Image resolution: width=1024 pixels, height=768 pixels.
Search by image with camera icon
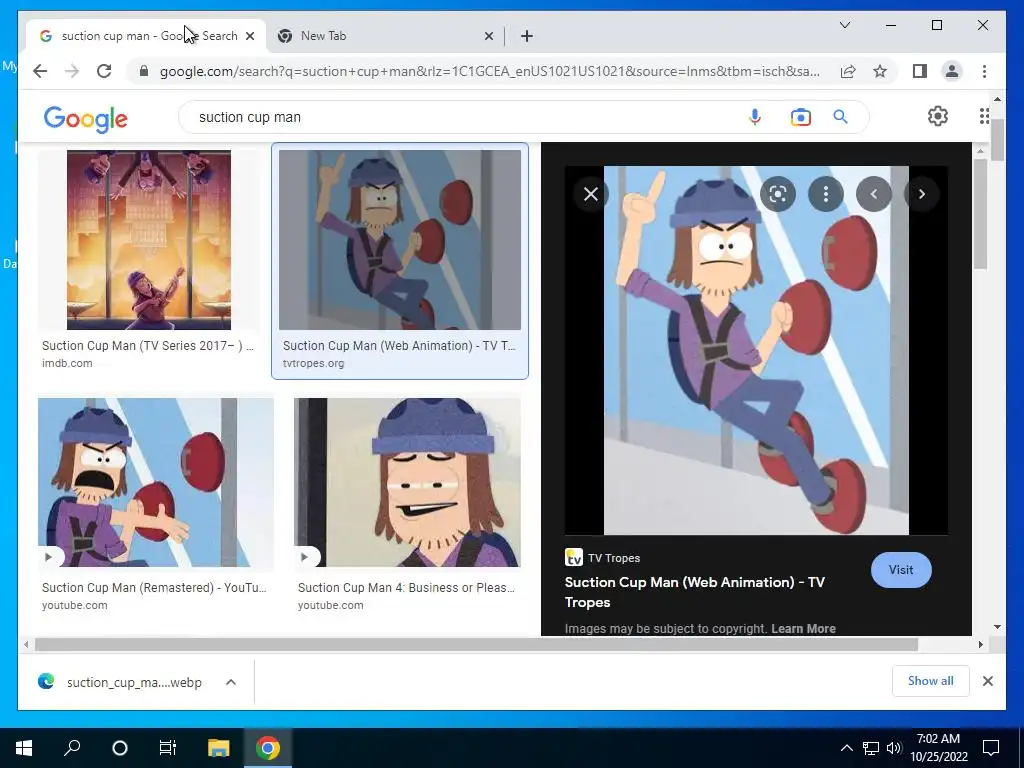coord(800,117)
